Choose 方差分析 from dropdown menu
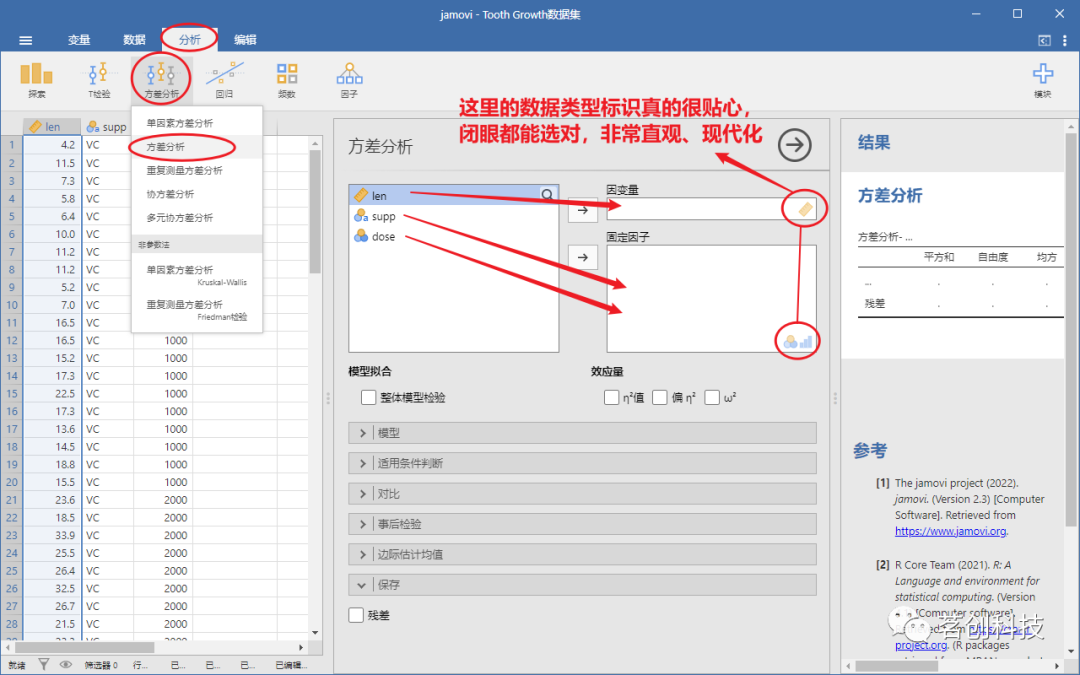The width and height of the screenshot is (1080, 675). click(197, 147)
